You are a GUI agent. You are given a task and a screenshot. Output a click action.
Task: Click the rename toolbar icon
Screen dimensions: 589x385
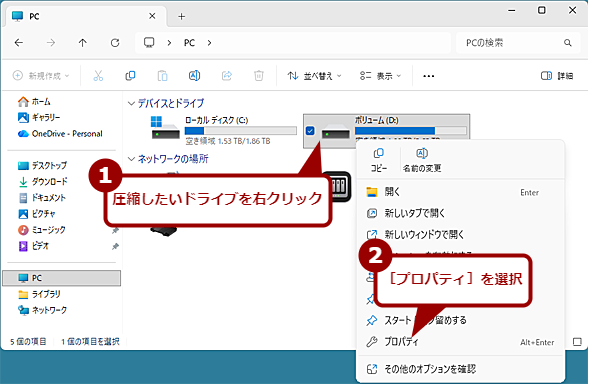[x=194, y=76]
